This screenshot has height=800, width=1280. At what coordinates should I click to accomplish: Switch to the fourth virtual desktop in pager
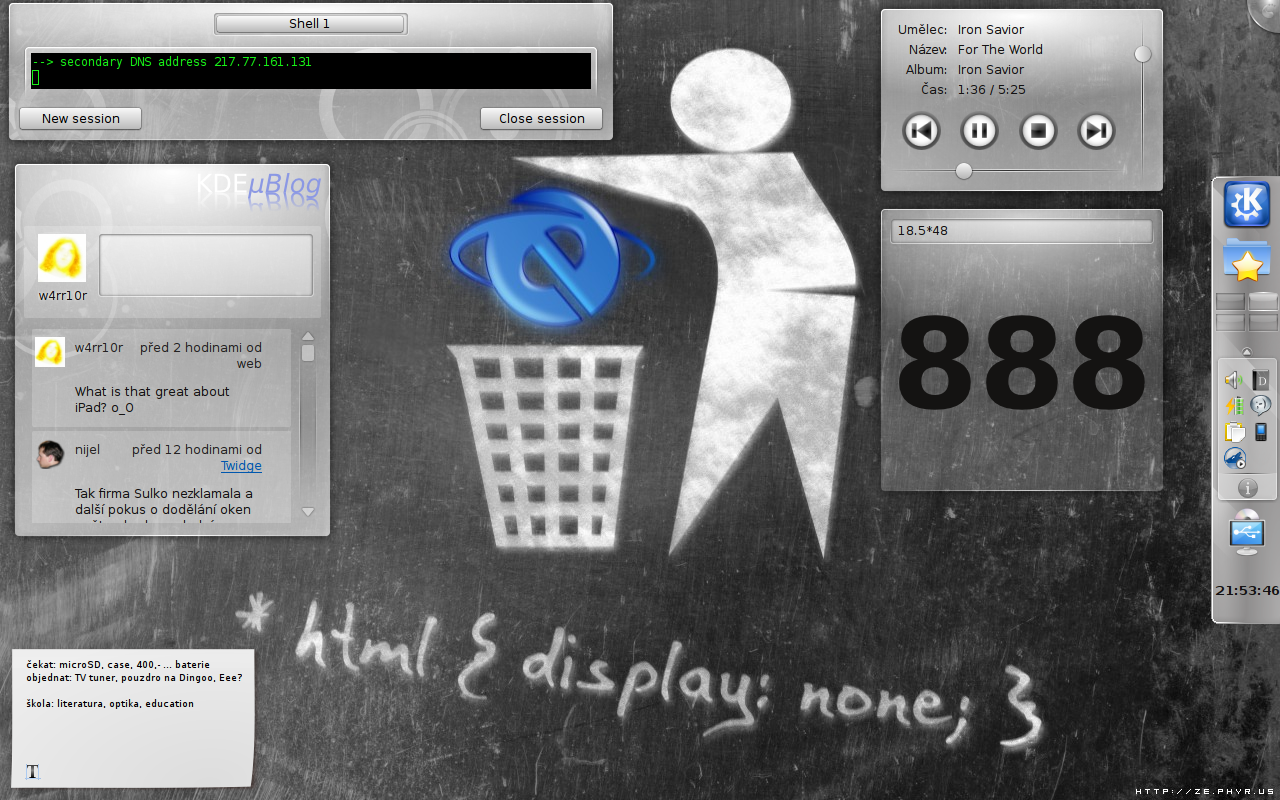point(1263,322)
